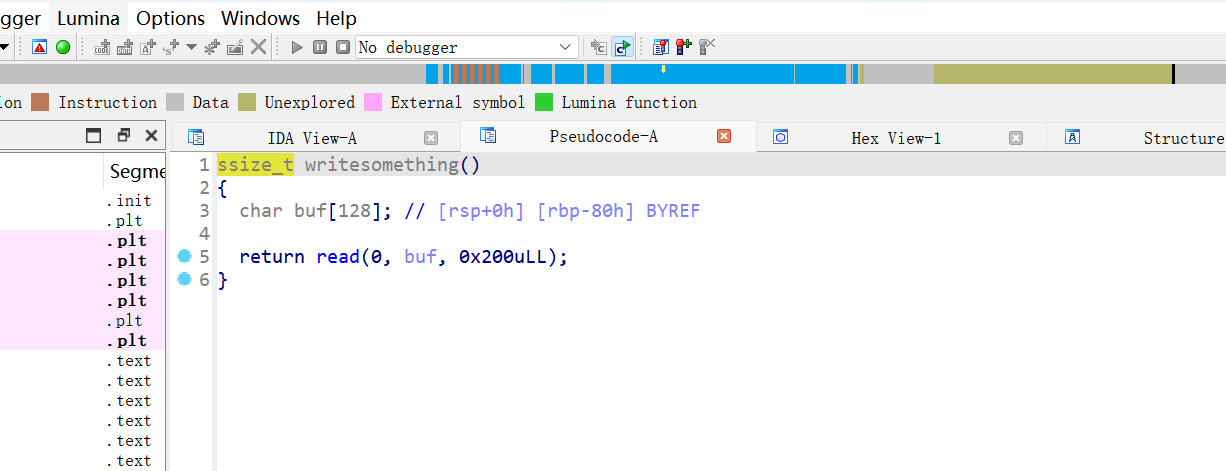Open the Lumina menu
1226x471 pixels.
[x=88, y=18]
